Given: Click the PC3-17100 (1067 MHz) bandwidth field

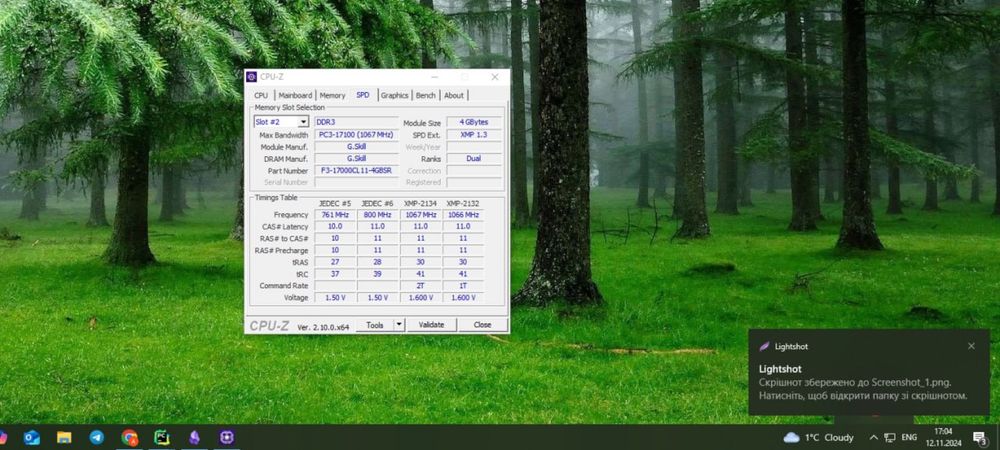Looking at the screenshot, I should pyautogui.click(x=357, y=134).
